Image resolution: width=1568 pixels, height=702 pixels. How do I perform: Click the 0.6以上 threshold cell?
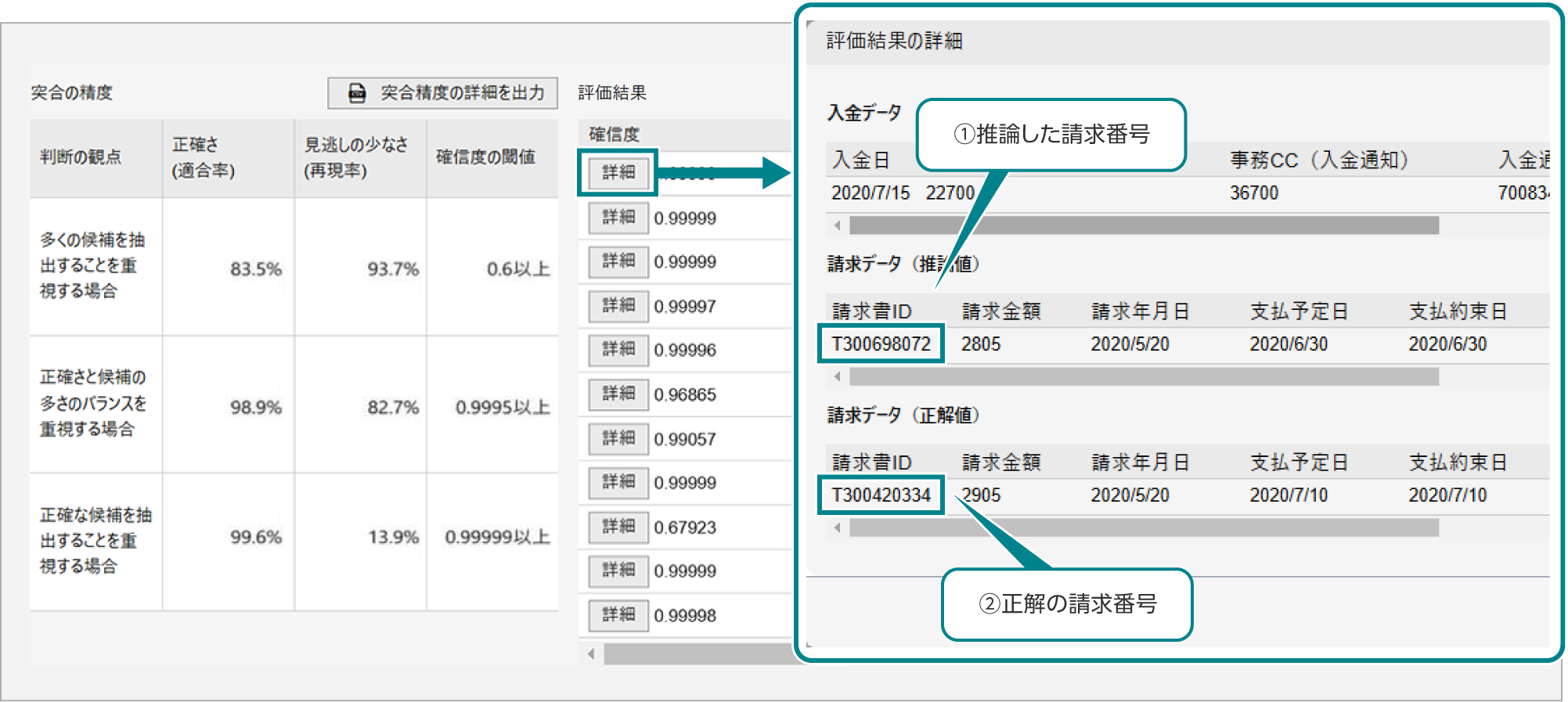(x=492, y=267)
